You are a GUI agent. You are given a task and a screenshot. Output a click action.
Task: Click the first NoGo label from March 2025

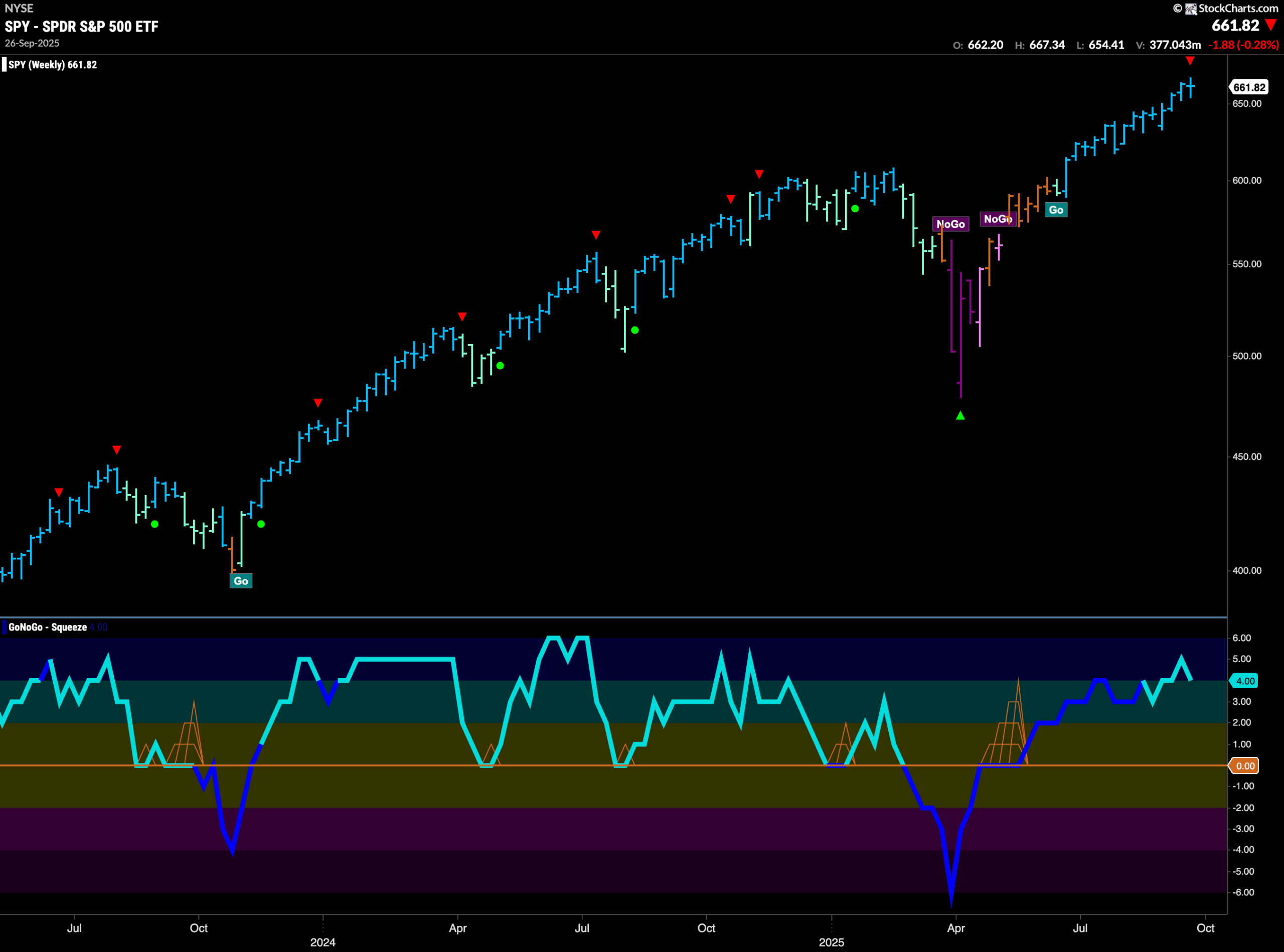tap(951, 224)
